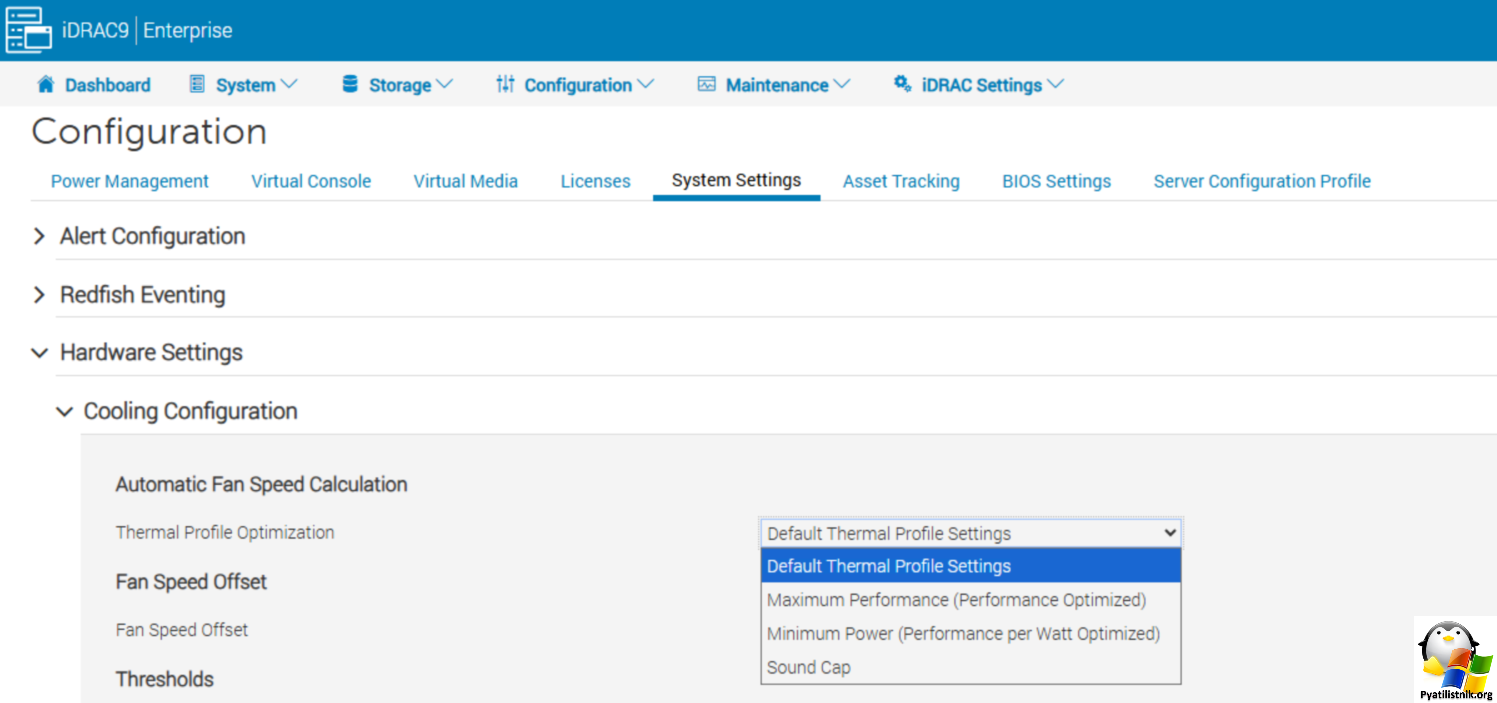Choose Minimum Power (Performance per Watt Optimized)
Screen dimensions: 1497x703
pos(971,634)
